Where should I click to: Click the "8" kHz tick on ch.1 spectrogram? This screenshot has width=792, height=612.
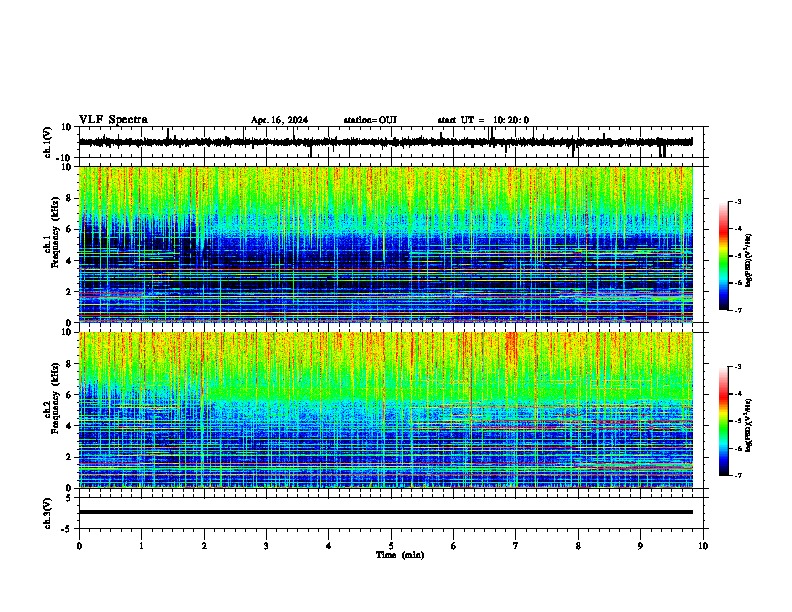click(69, 198)
